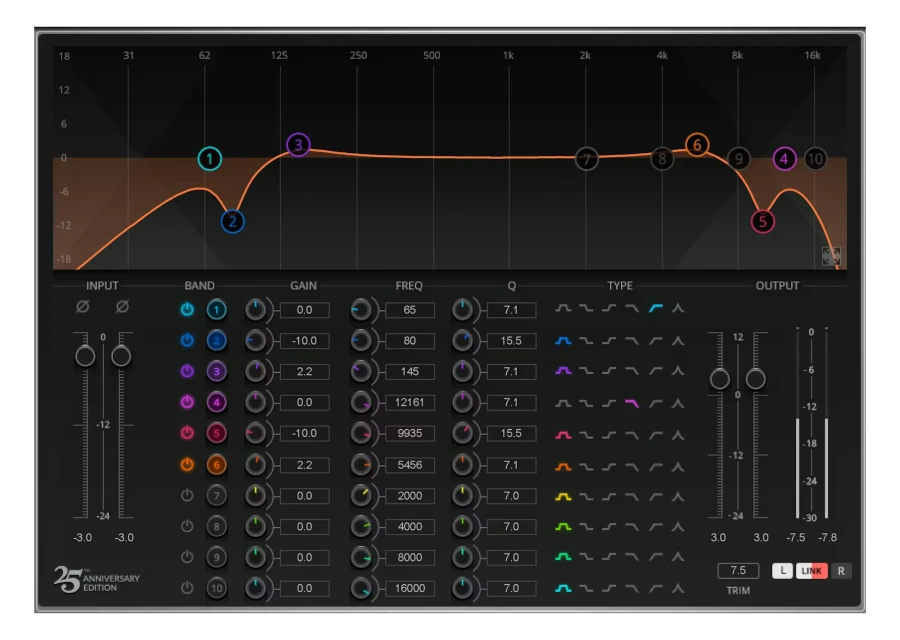The image size is (900, 640).
Task: Click the band 8 frequency field 4000
Action: pos(409,527)
